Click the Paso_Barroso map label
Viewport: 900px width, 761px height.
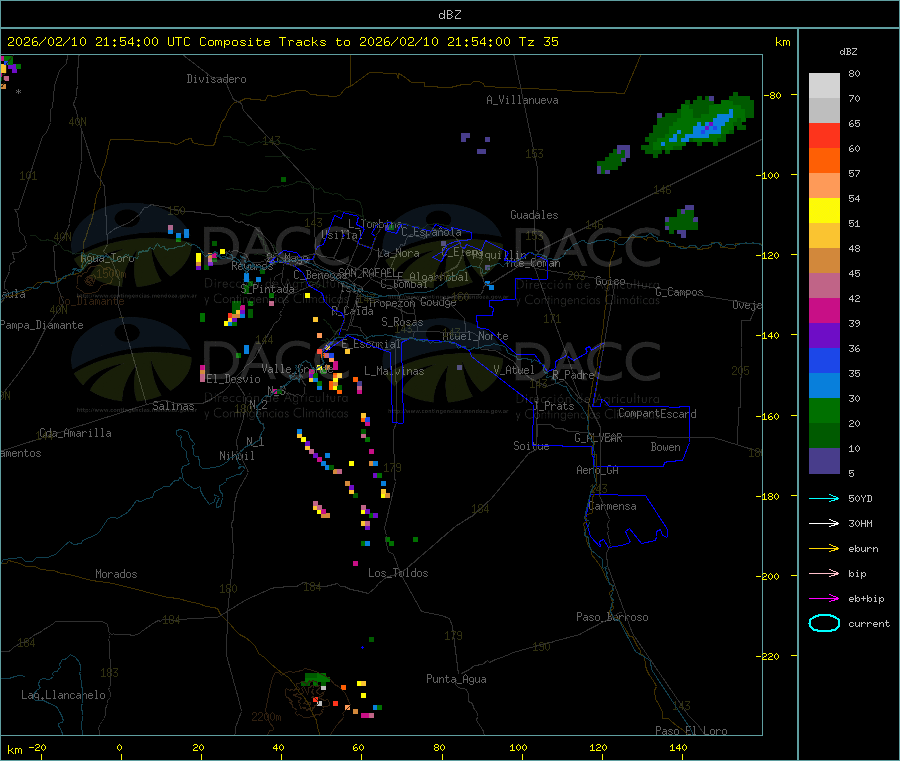[612, 617]
